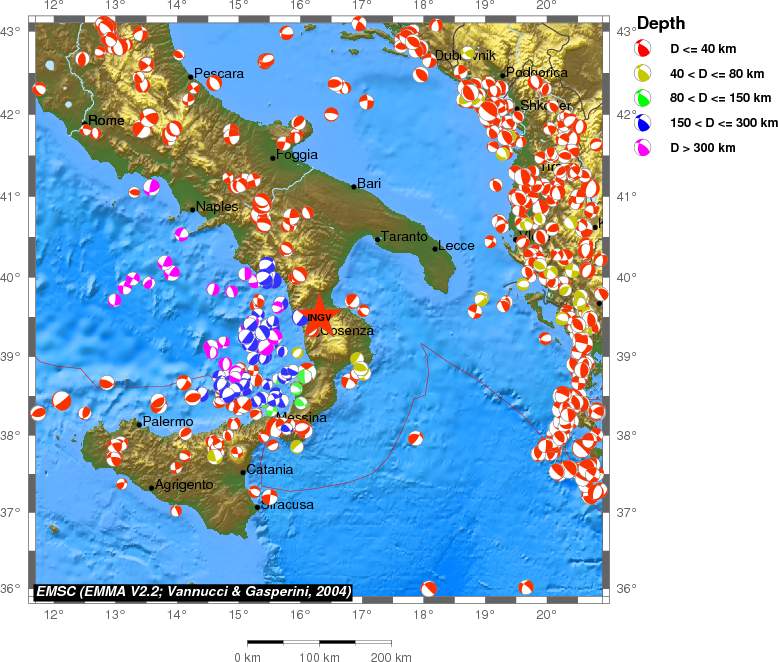Viewport: 778px width, 662px height.
Task: Click the Siracusa city label
Action: pyautogui.click(x=287, y=505)
